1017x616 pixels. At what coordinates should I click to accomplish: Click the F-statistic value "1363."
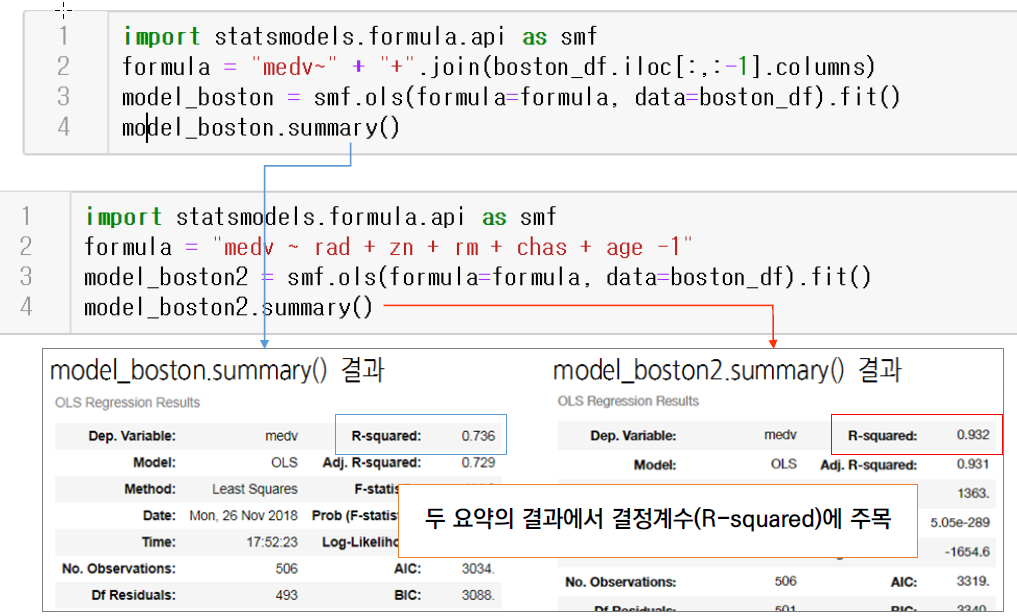pos(973,493)
